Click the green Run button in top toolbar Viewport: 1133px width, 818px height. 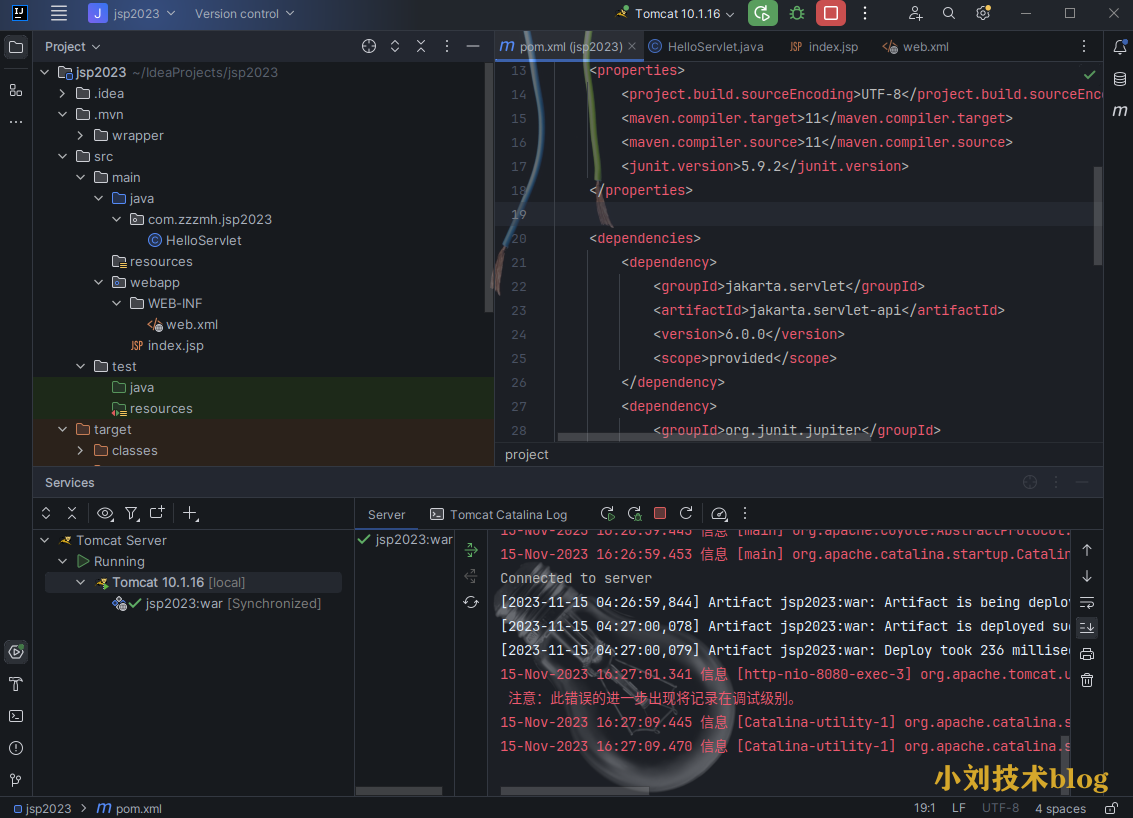click(762, 14)
